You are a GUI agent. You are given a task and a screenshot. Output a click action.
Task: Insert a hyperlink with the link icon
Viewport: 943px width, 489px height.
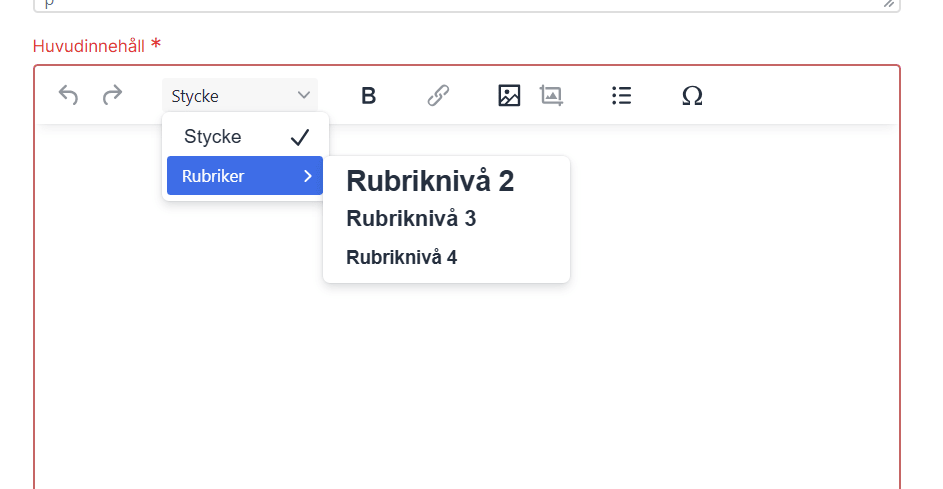tap(438, 96)
